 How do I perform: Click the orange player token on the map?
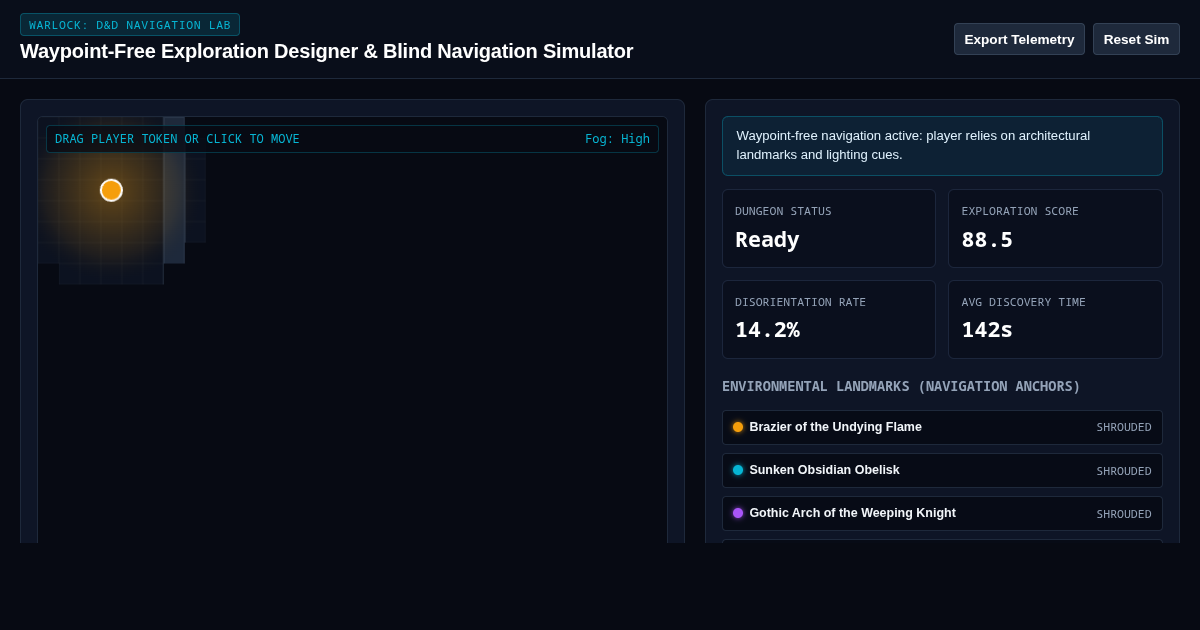coord(111,190)
